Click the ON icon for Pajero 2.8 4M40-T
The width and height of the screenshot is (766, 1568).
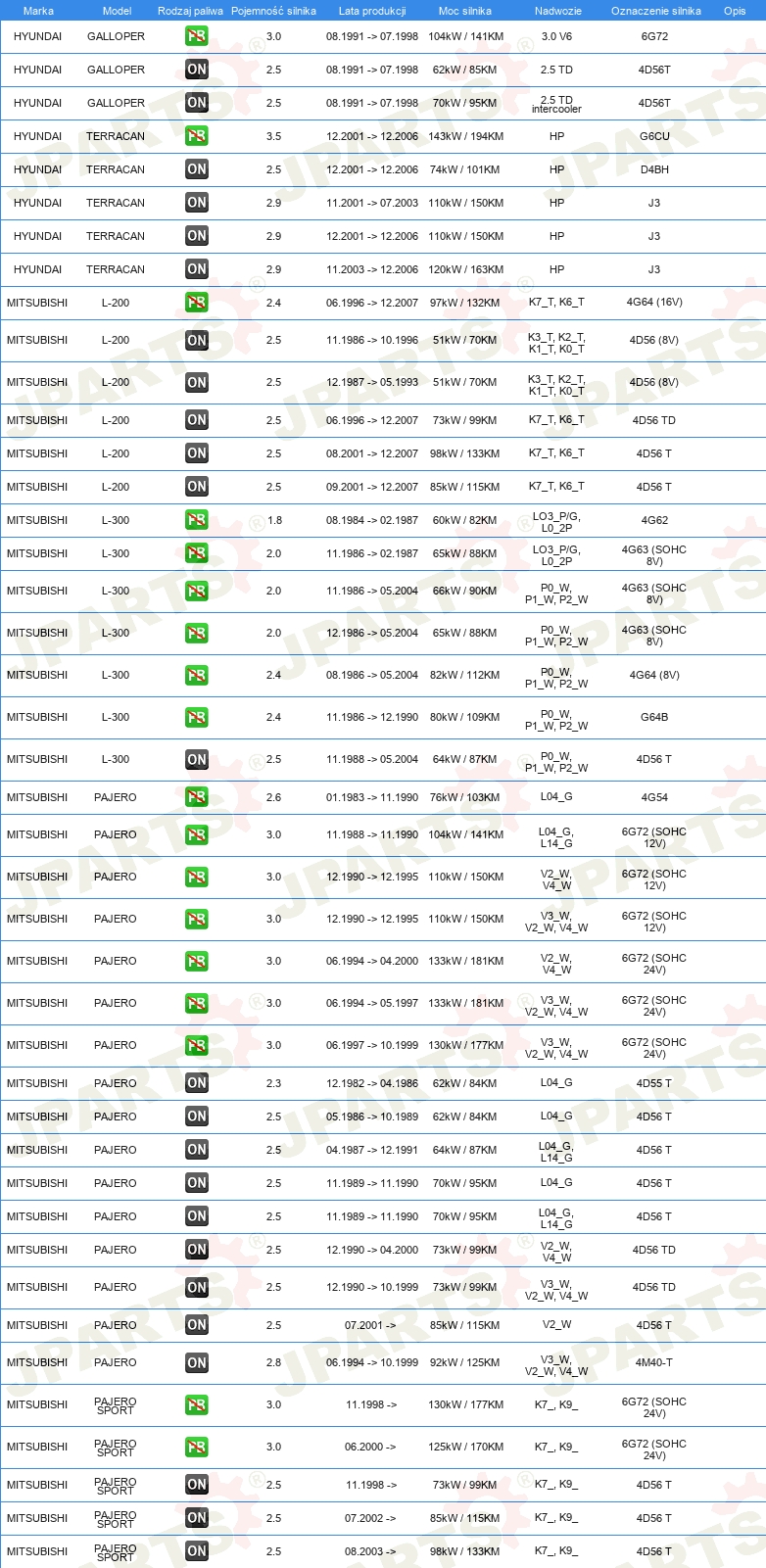point(197,1363)
